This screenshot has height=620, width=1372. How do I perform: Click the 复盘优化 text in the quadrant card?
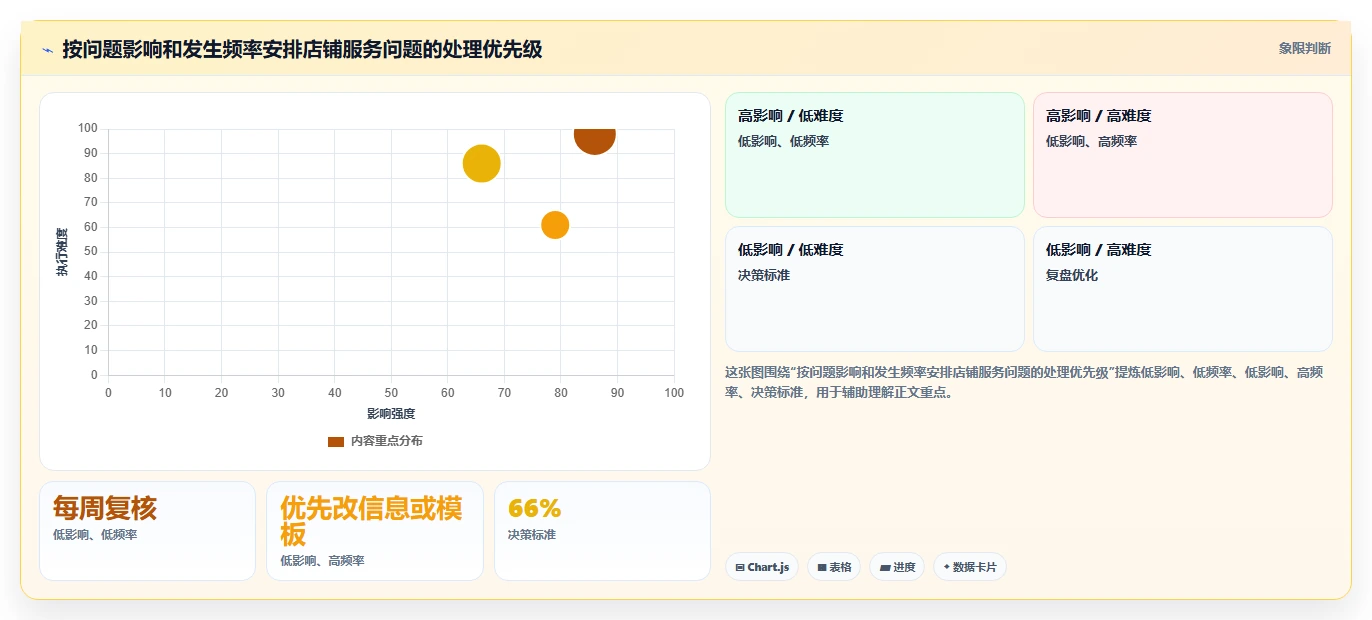1072,275
